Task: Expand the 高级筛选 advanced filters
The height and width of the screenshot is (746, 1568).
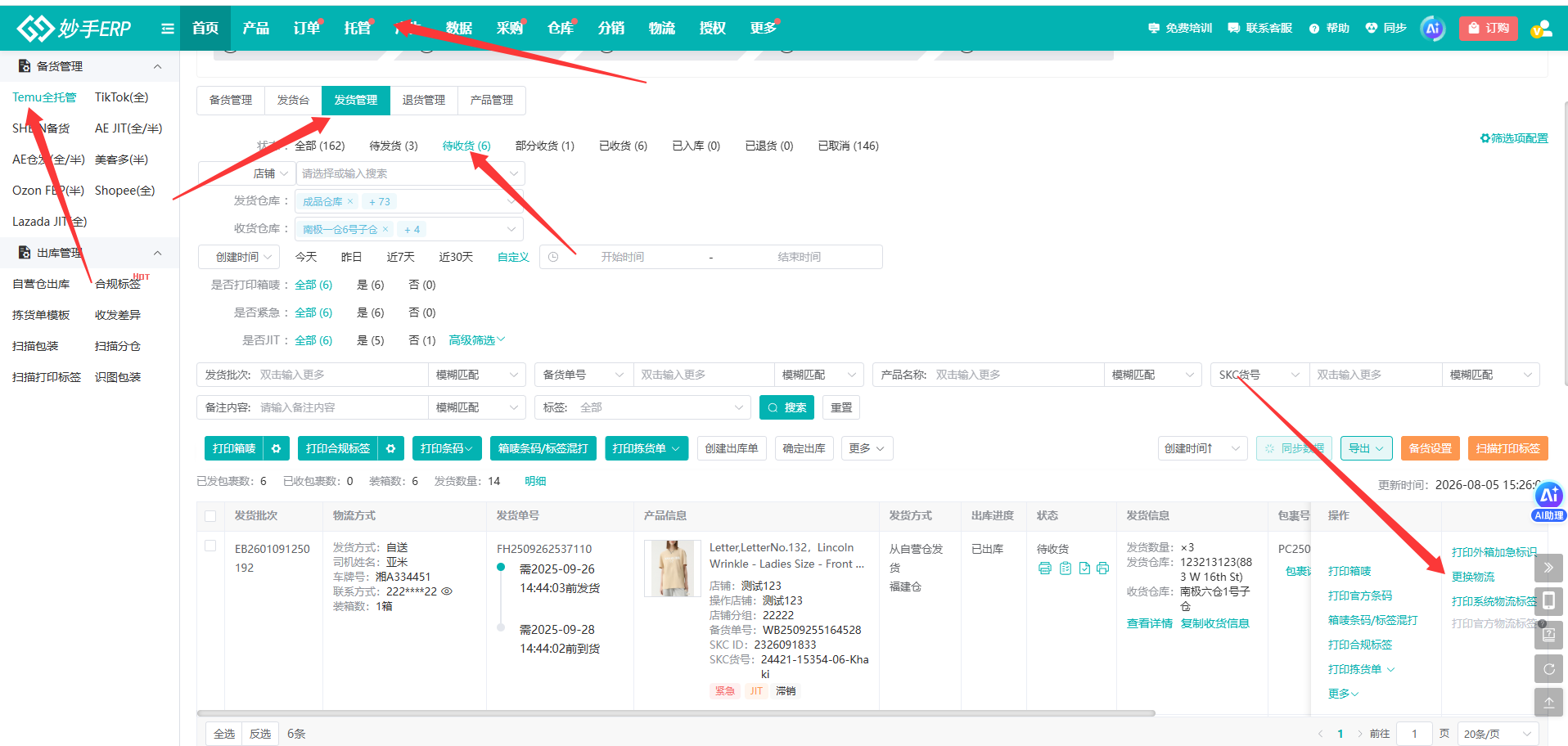Action: (x=477, y=340)
